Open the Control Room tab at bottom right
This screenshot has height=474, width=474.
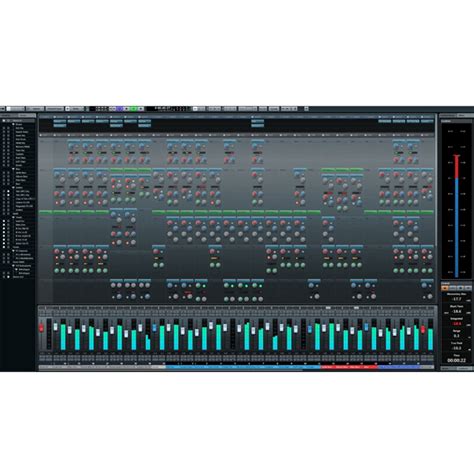[465, 368]
